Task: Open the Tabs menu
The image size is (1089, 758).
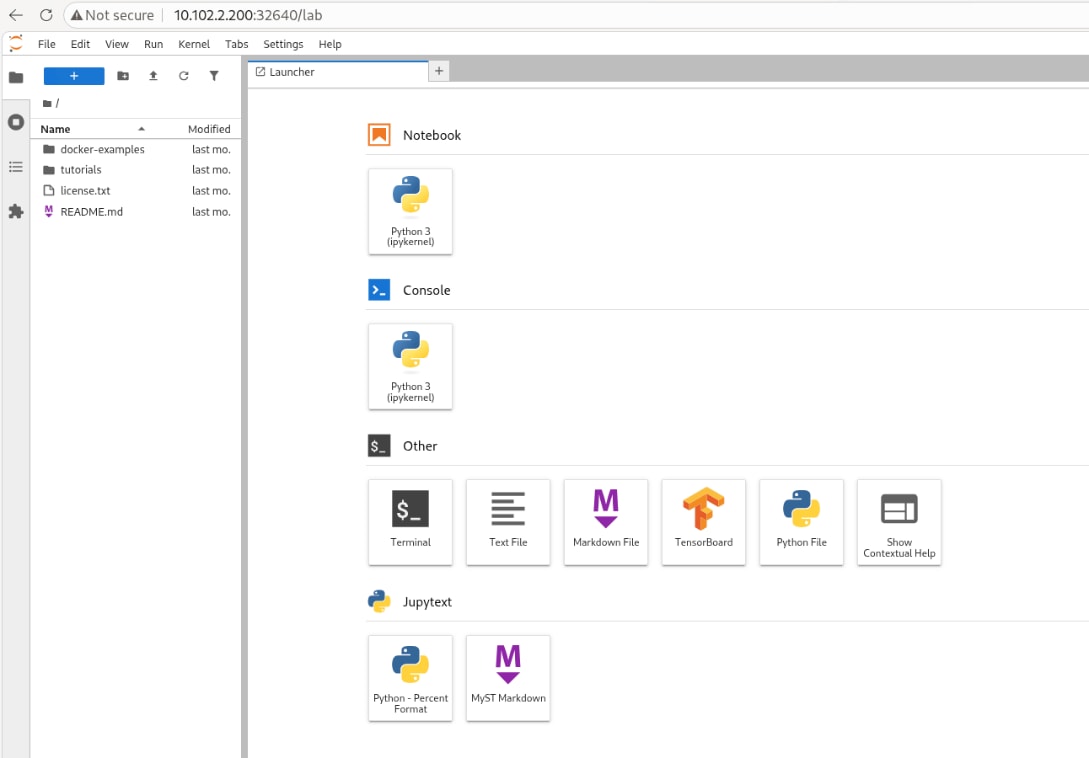Action: [236, 44]
